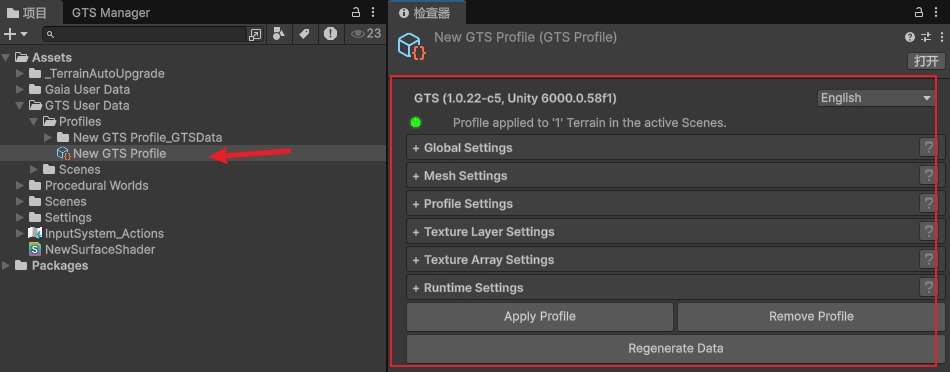Open the English language dropdown
Image resolution: width=950 pixels, height=372 pixels.
coord(875,98)
